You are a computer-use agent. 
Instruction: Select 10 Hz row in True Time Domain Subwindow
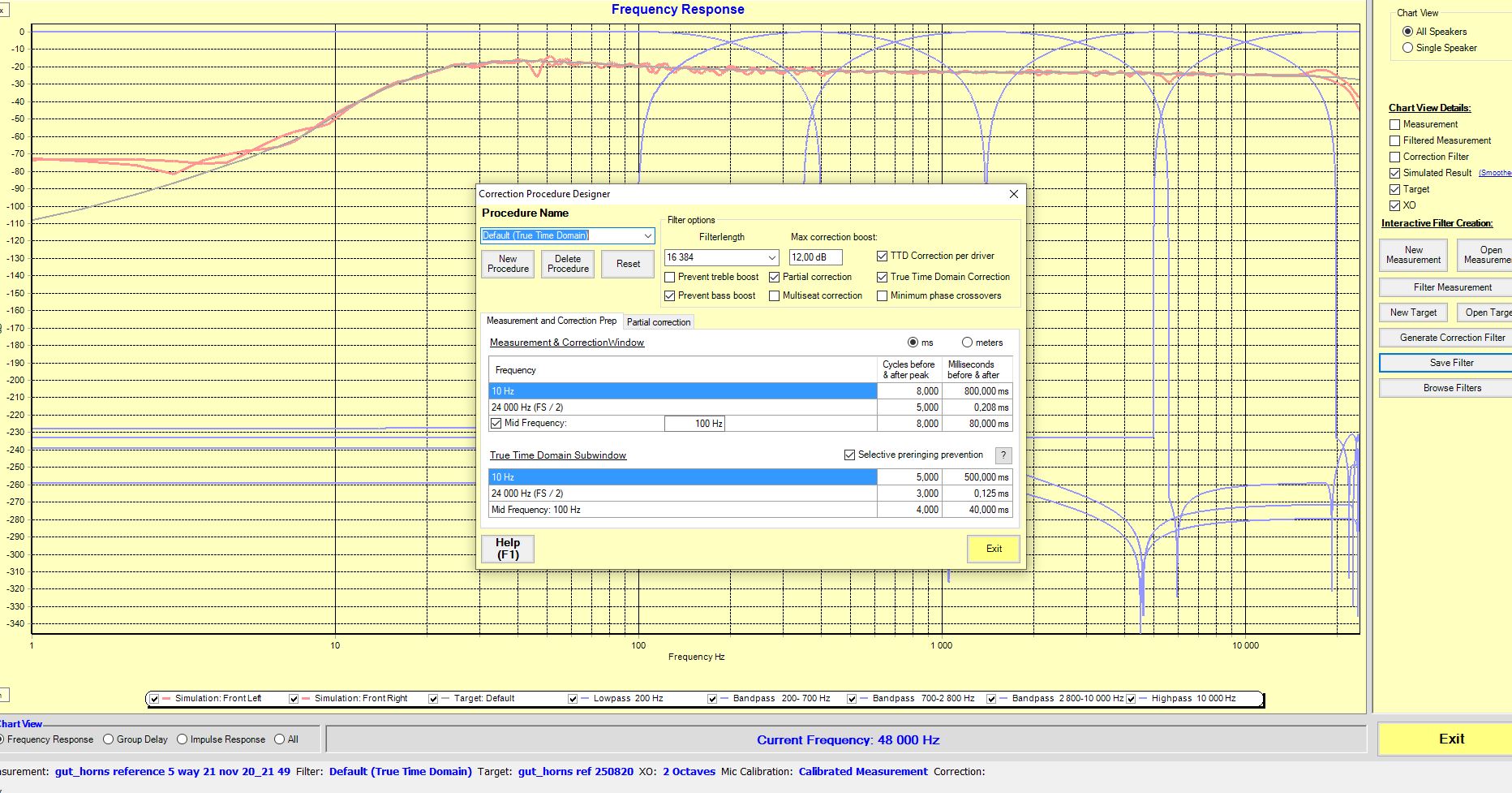click(x=750, y=477)
